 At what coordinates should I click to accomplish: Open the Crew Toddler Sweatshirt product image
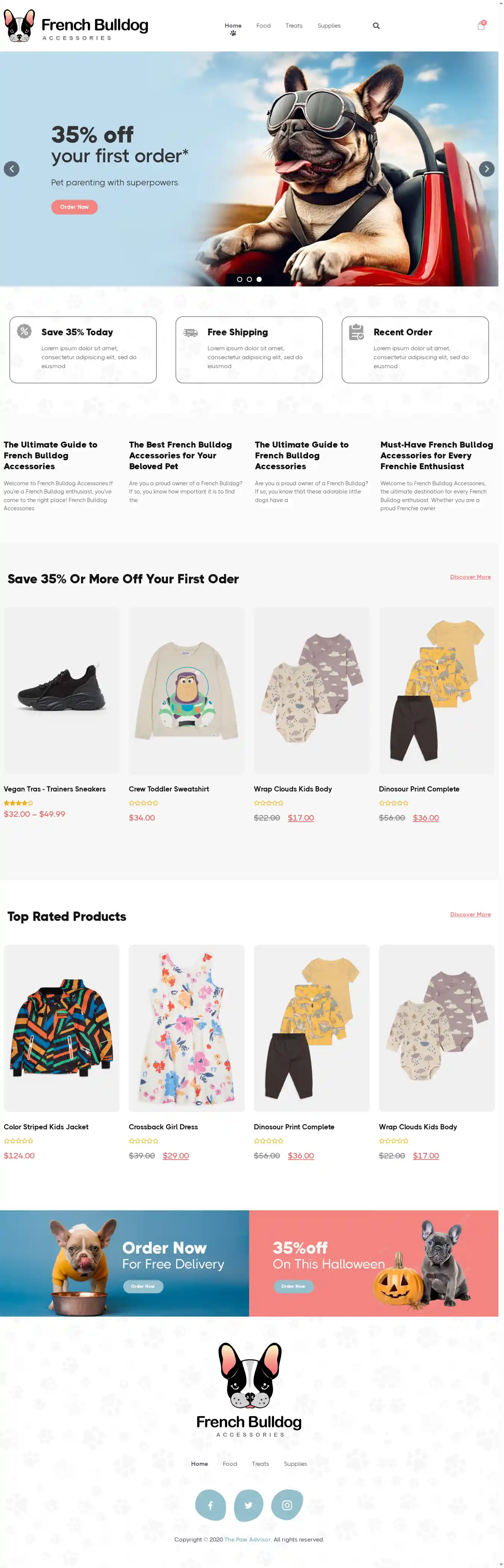187,690
